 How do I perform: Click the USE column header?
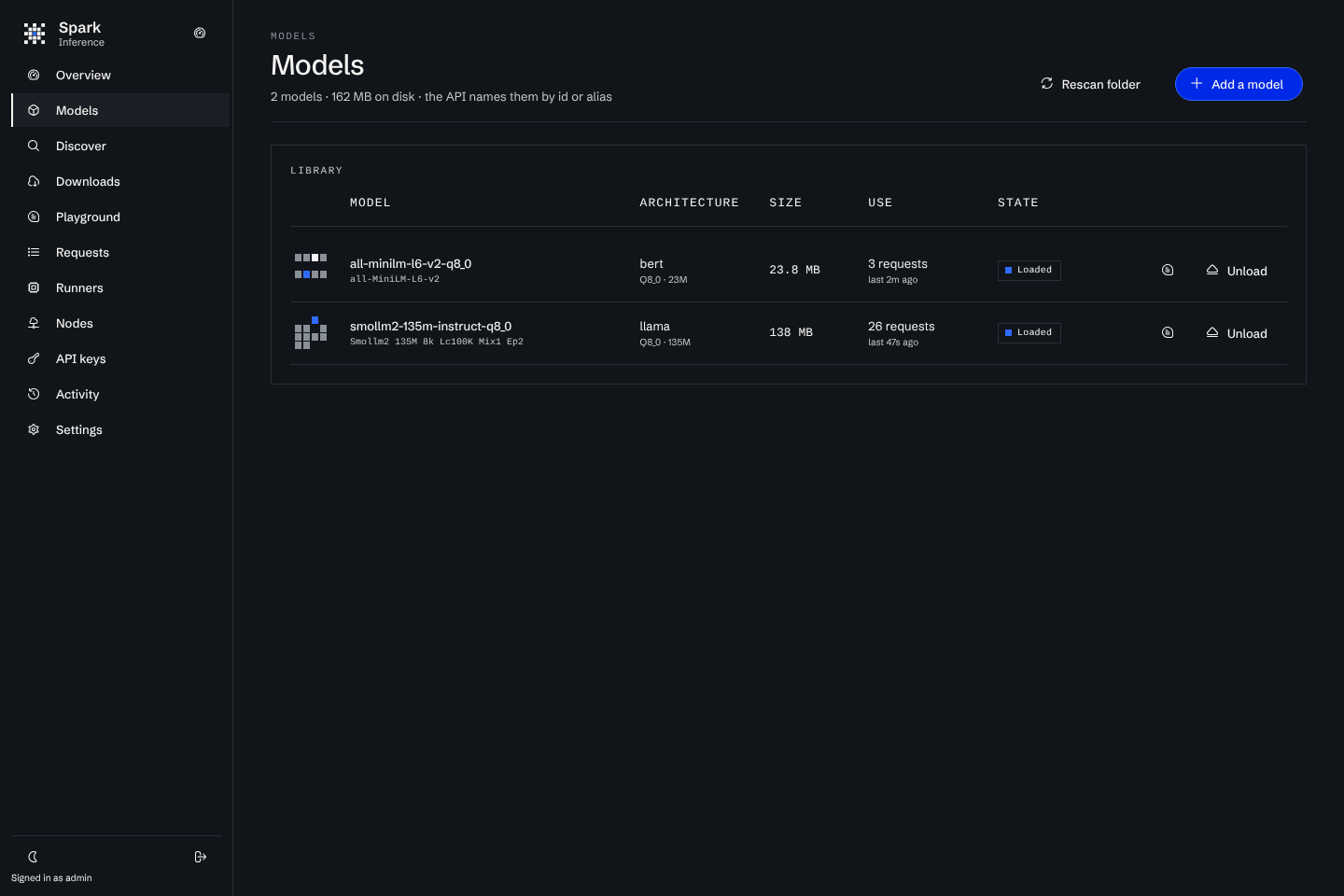pyautogui.click(x=880, y=203)
